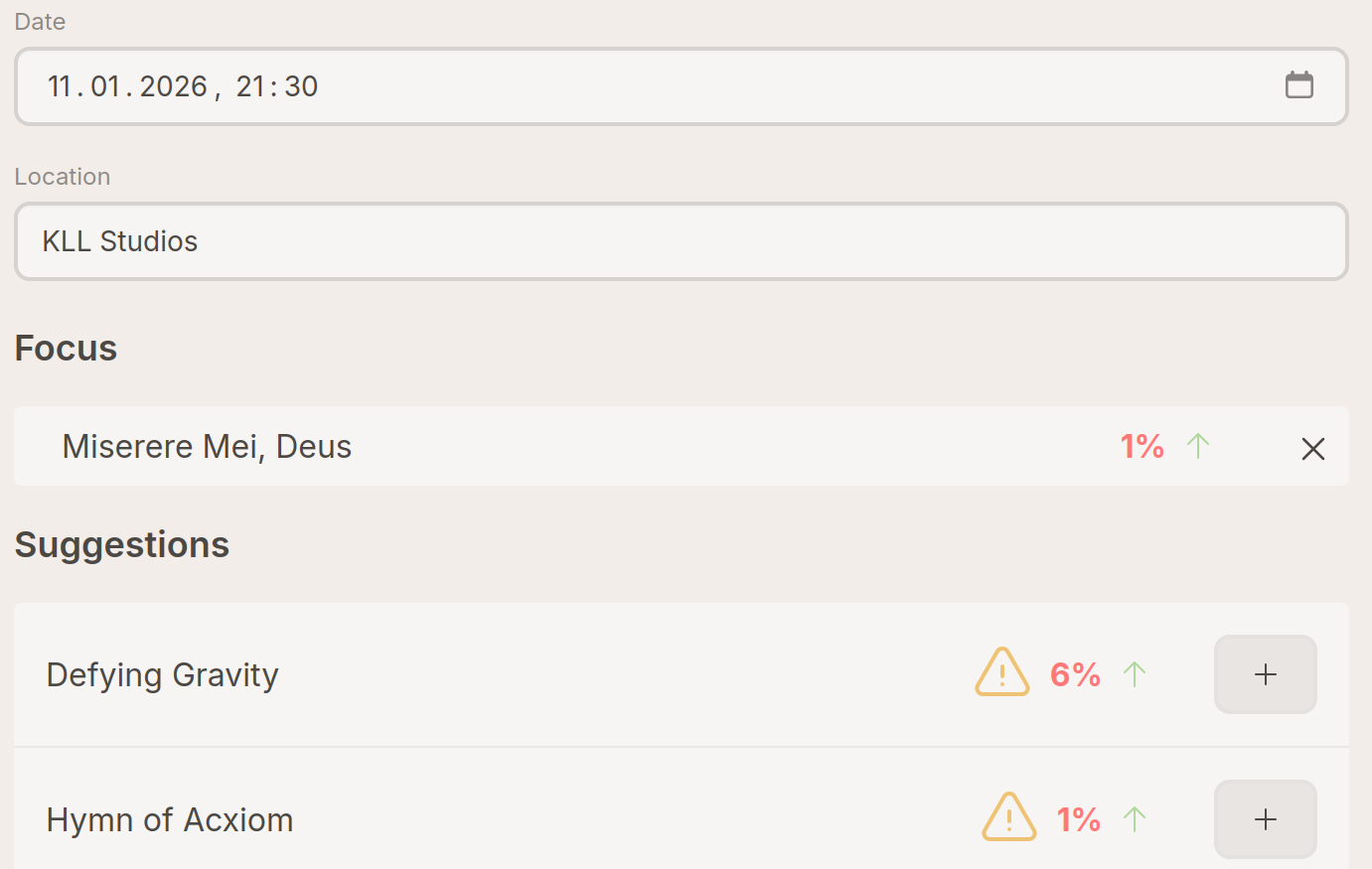1372x869 pixels.
Task: Select the month in the date field
Action: point(105,86)
